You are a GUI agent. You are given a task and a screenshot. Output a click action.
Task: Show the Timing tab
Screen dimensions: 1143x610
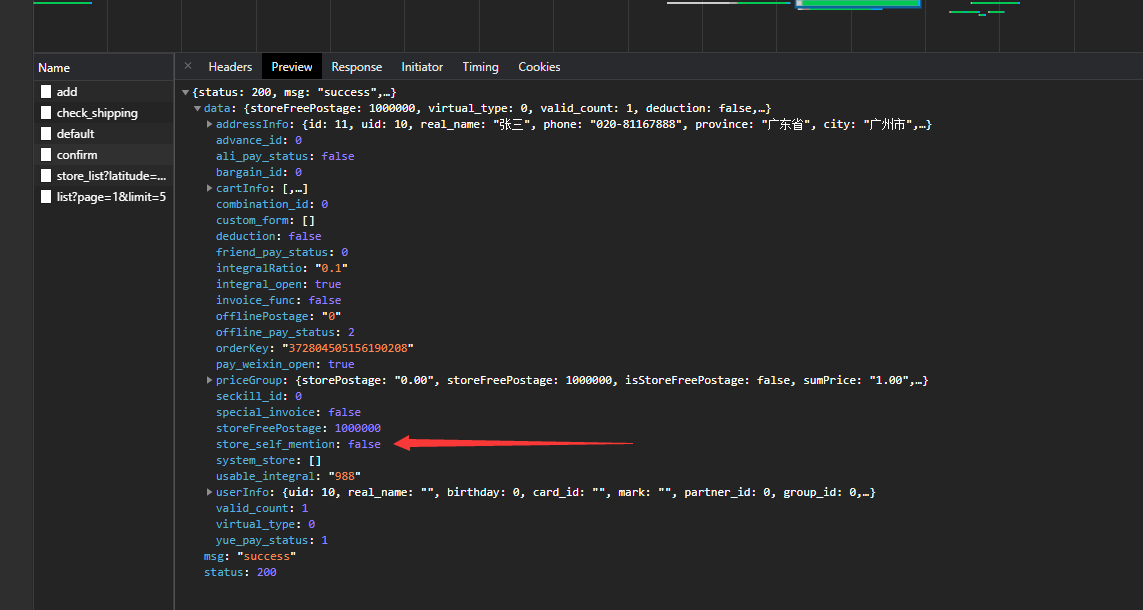(x=480, y=67)
